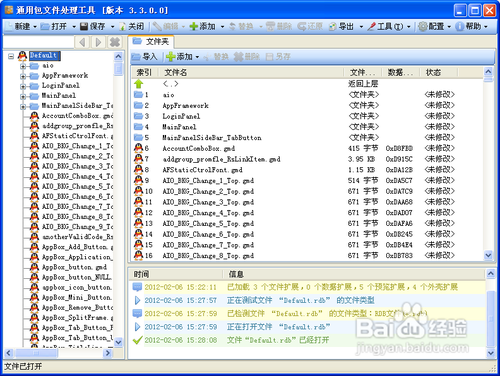Select MainPanelSideBar_TabButton in file list
Screen dimensions: 500x376
click(x=212, y=138)
